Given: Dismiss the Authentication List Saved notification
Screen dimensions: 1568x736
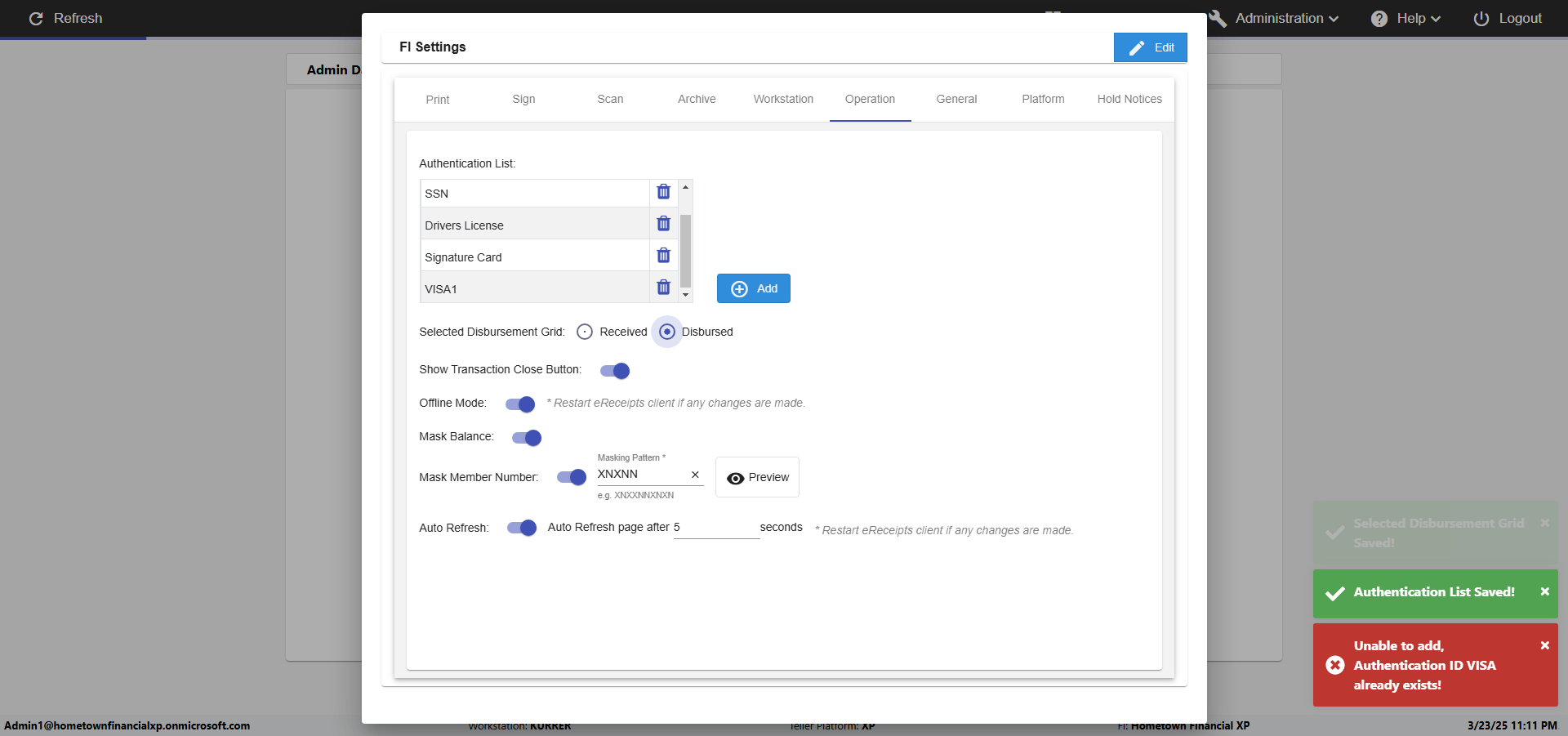Looking at the screenshot, I should click(1544, 591).
